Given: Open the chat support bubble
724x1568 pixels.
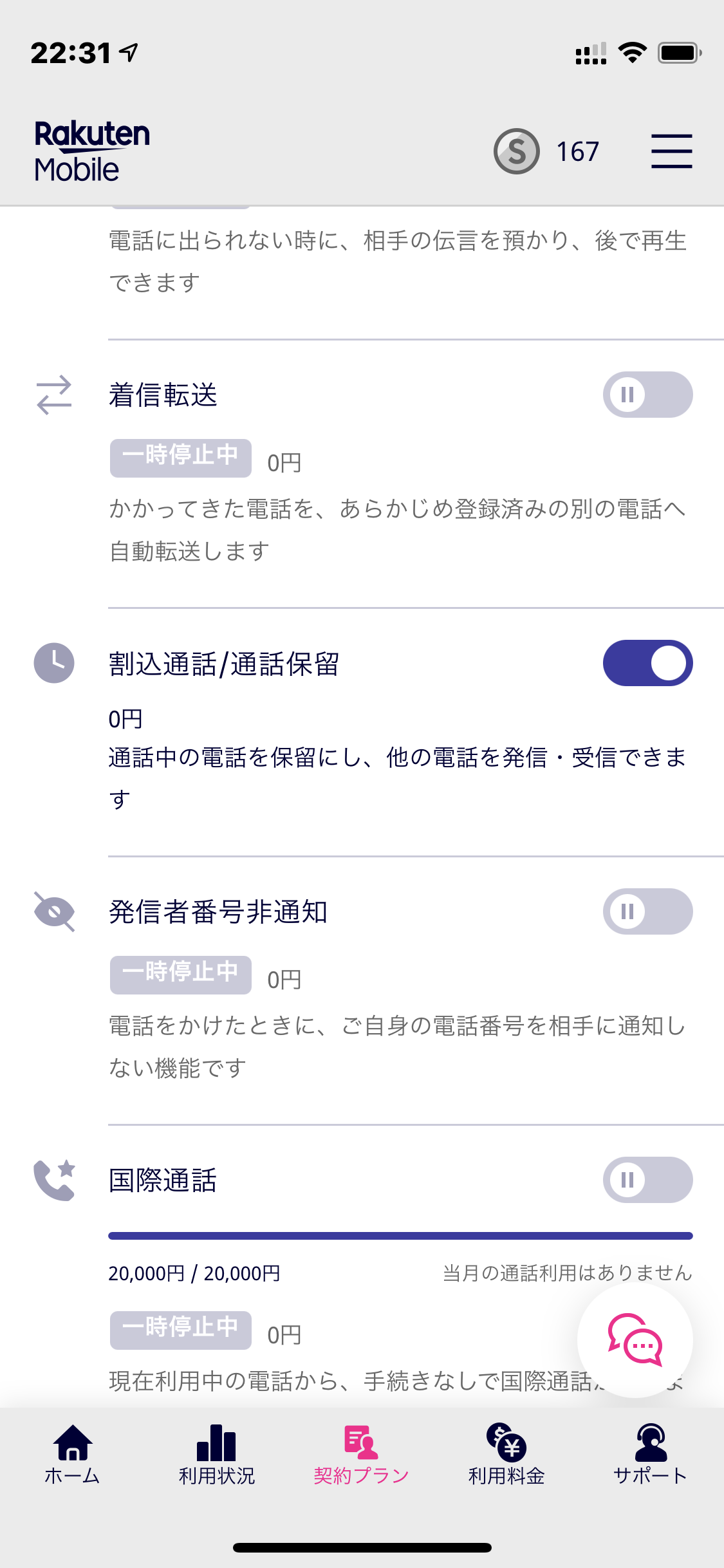Looking at the screenshot, I should tap(635, 1339).
